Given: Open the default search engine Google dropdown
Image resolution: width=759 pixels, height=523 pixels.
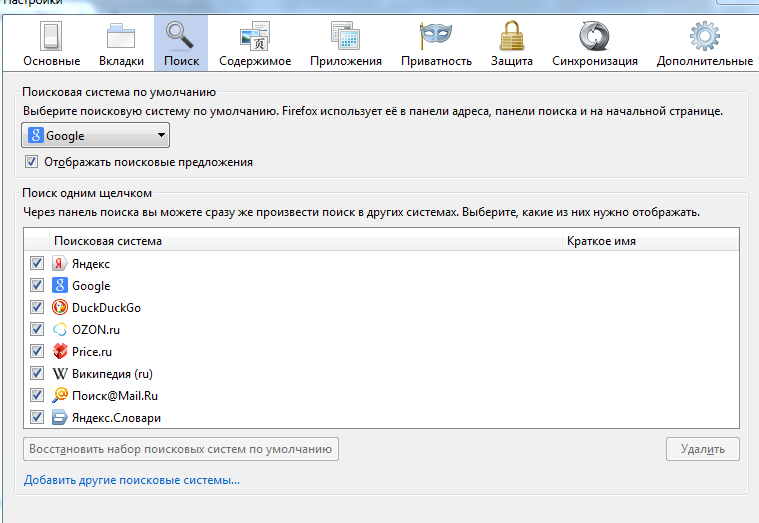Looking at the screenshot, I should 96,136.
